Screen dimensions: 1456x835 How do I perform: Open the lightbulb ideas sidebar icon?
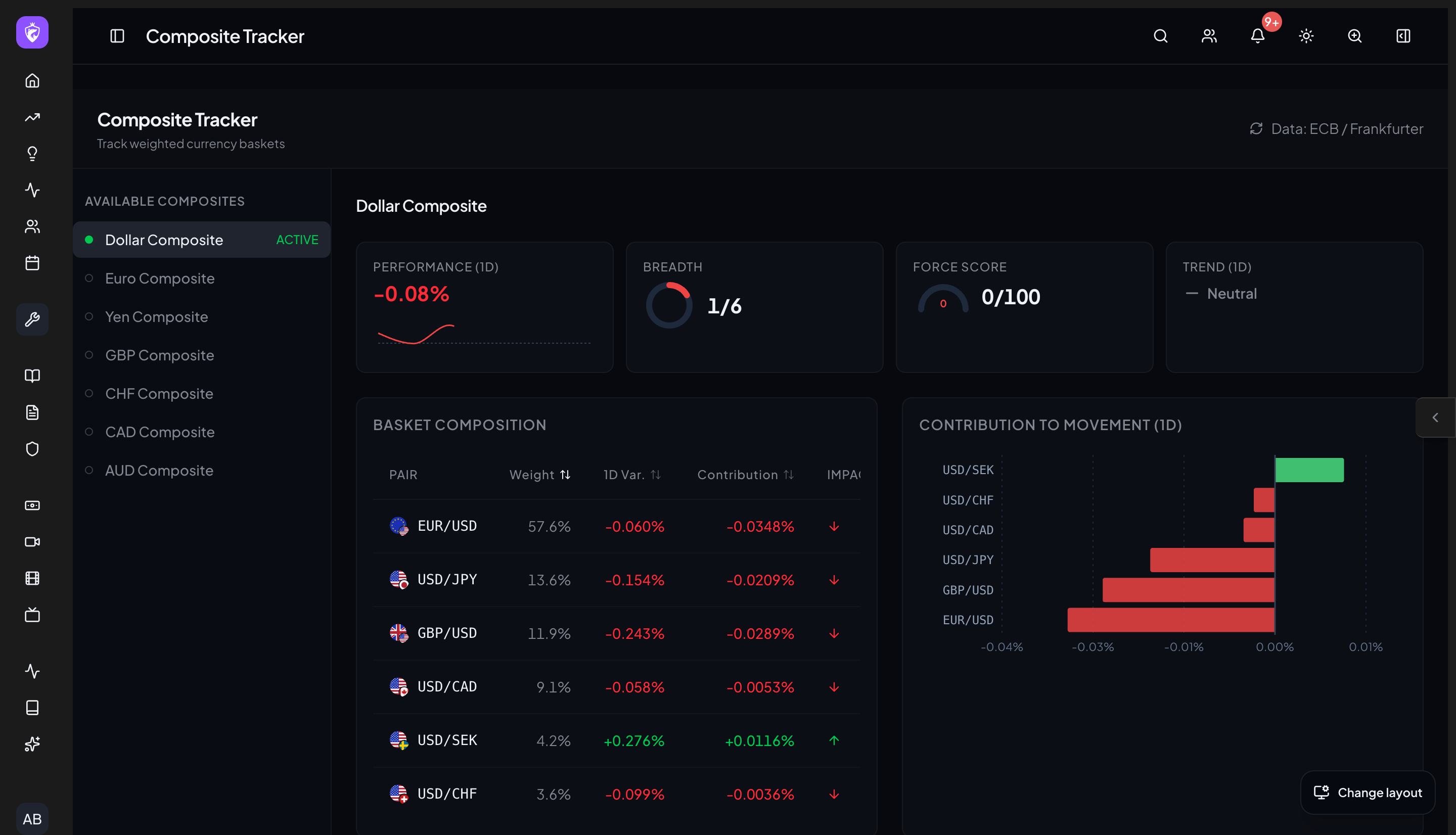pos(32,153)
